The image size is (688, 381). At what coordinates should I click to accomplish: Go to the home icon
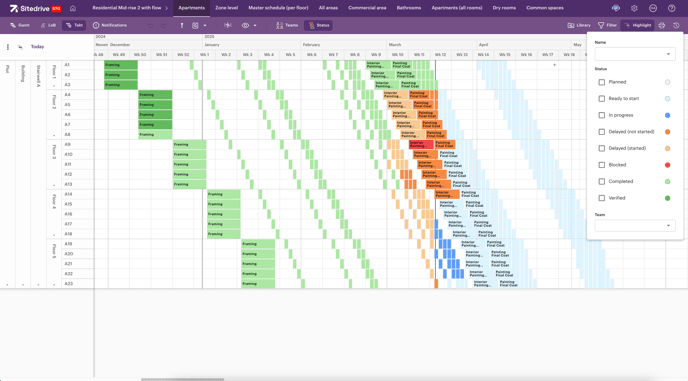point(73,8)
